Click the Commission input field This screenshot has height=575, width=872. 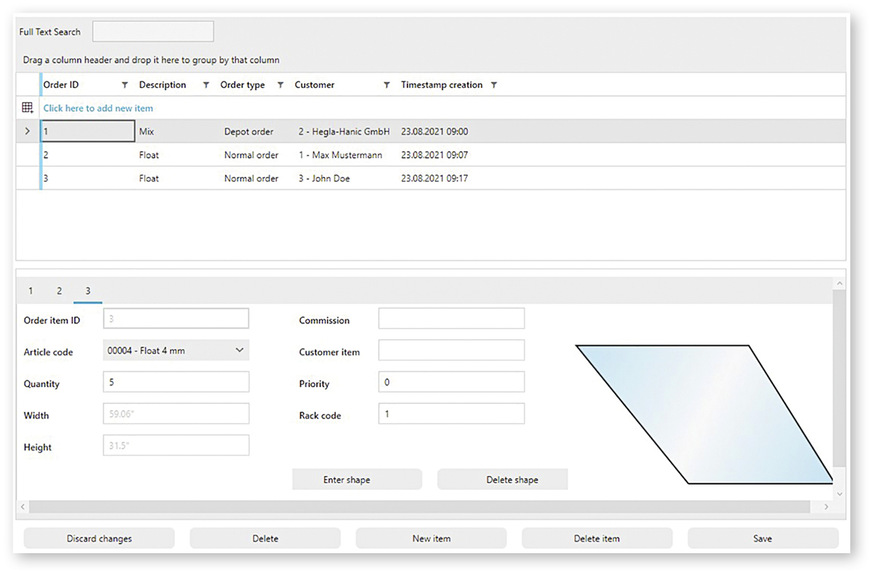[451, 319]
